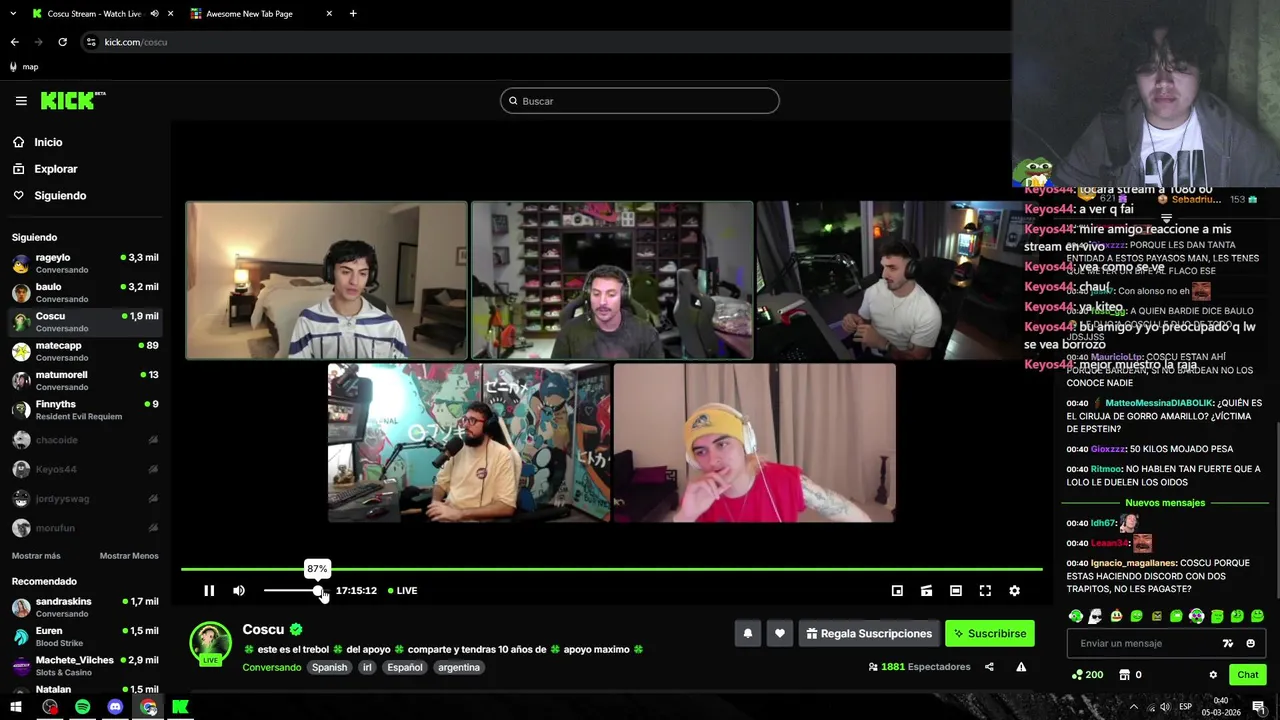Open the emoji picker in chat input
This screenshot has height=720, width=1280.
tap(1250, 644)
